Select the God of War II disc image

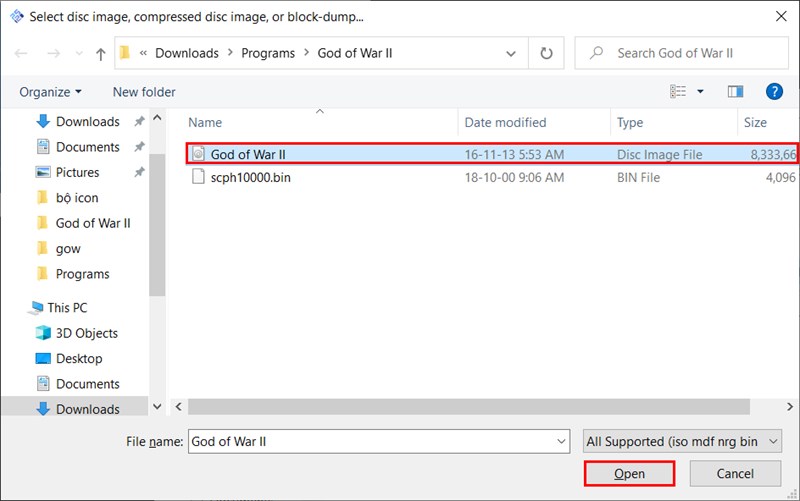point(492,154)
